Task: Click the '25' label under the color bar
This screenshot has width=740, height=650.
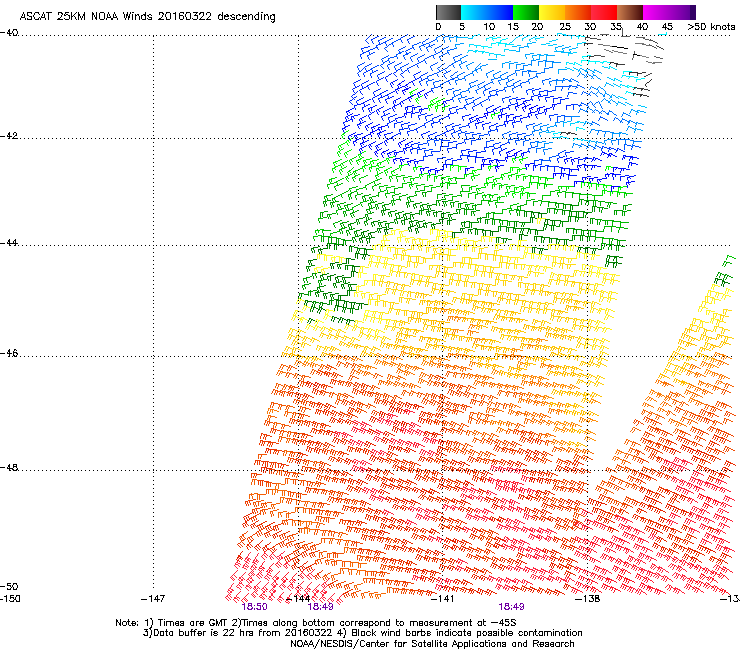Action: 565,26
